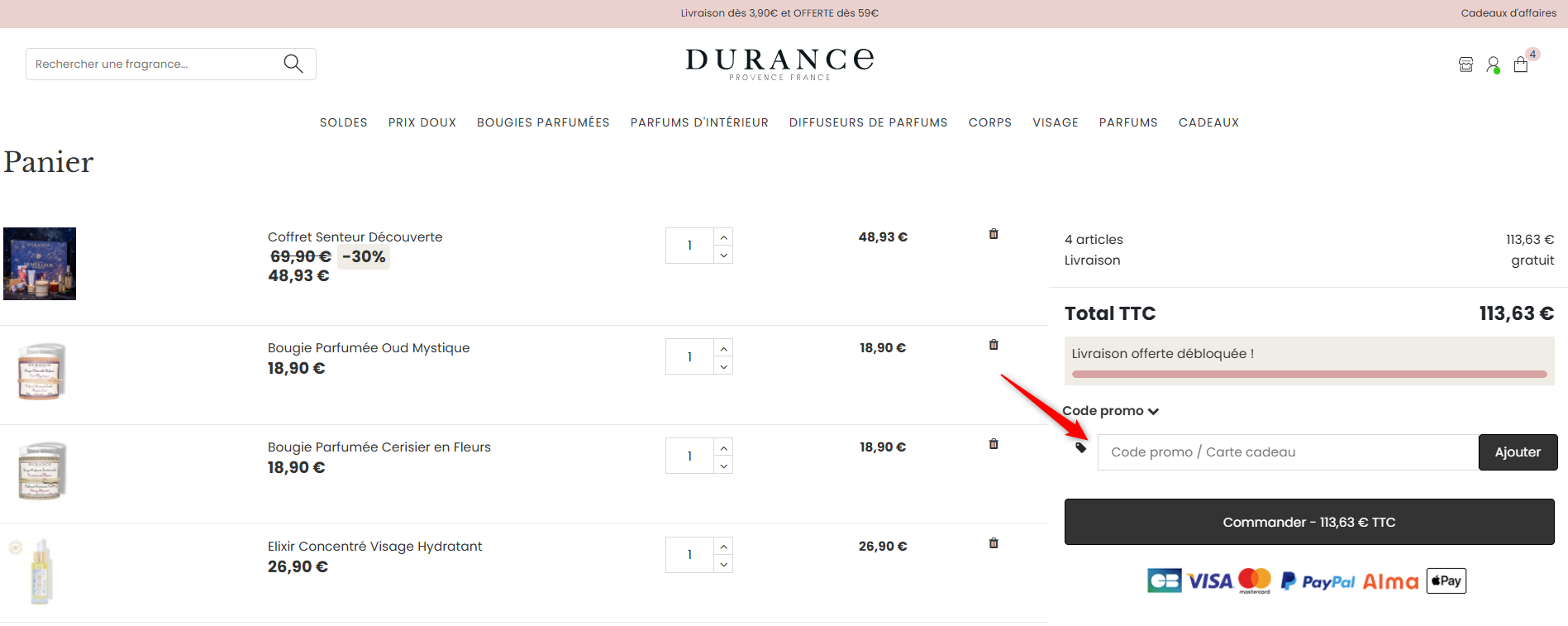The width and height of the screenshot is (1568, 626).
Task: Click the promo code tag icon
Action: [x=1081, y=447]
